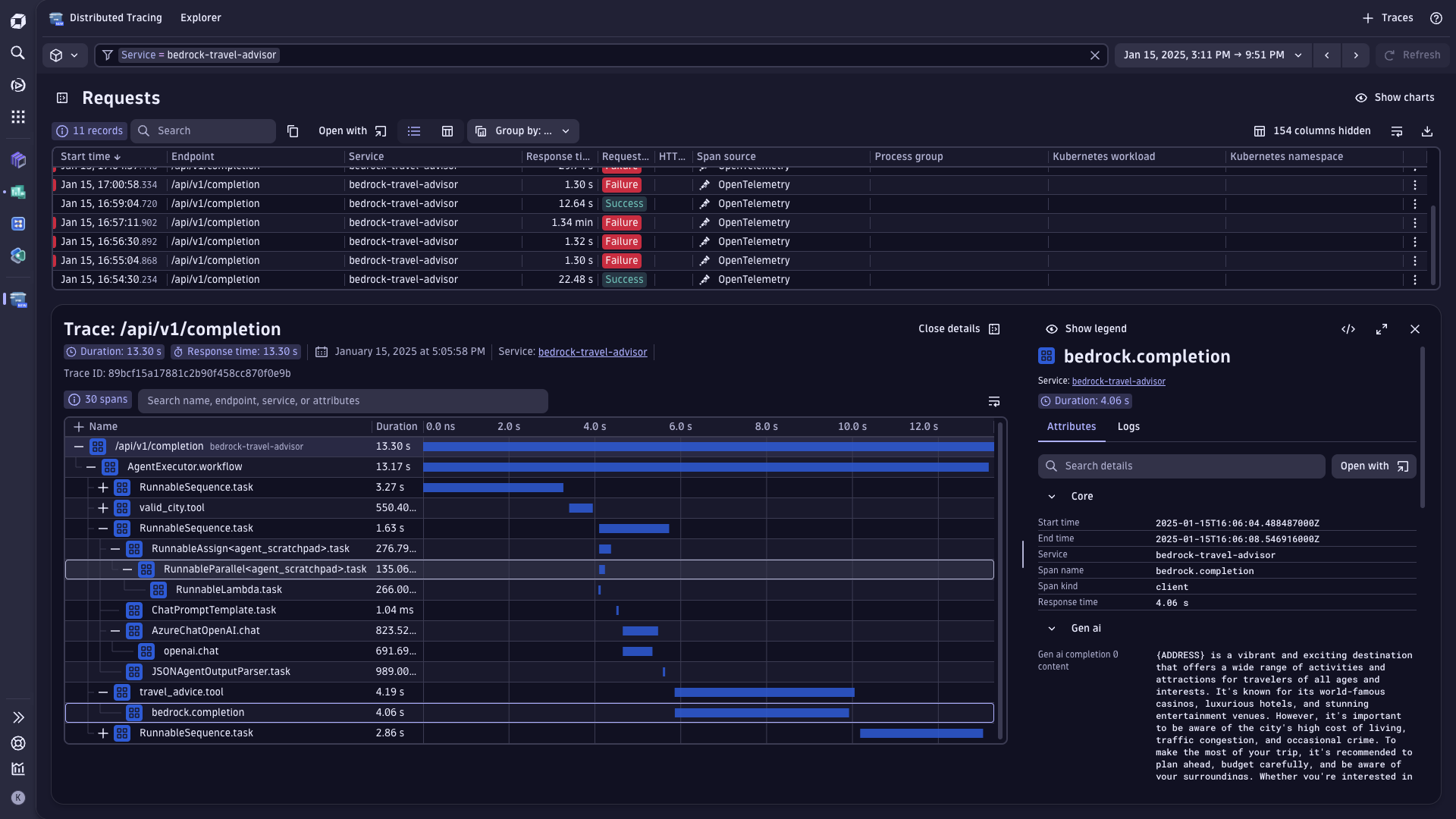
Task: Open the apps grid in the sidebar
Action: 18,116
